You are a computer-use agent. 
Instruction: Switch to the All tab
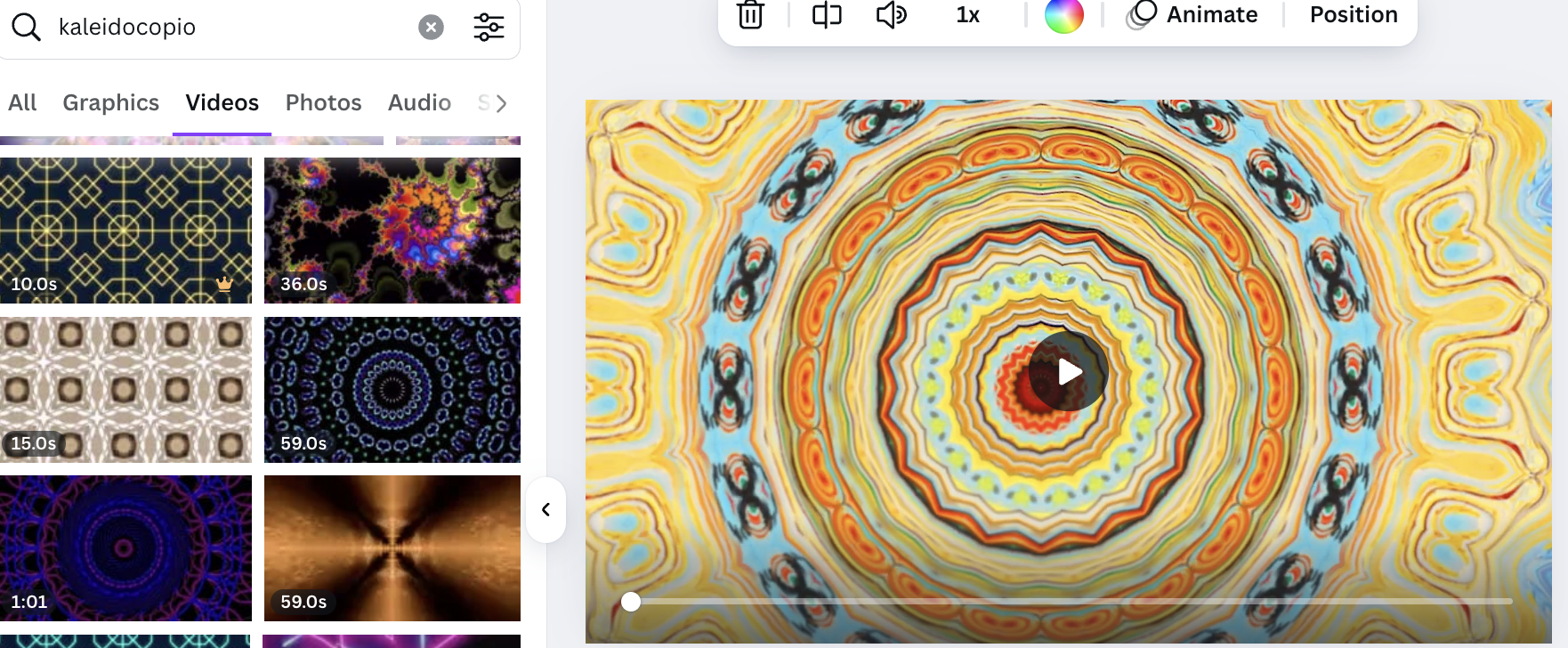pos(22,103)
